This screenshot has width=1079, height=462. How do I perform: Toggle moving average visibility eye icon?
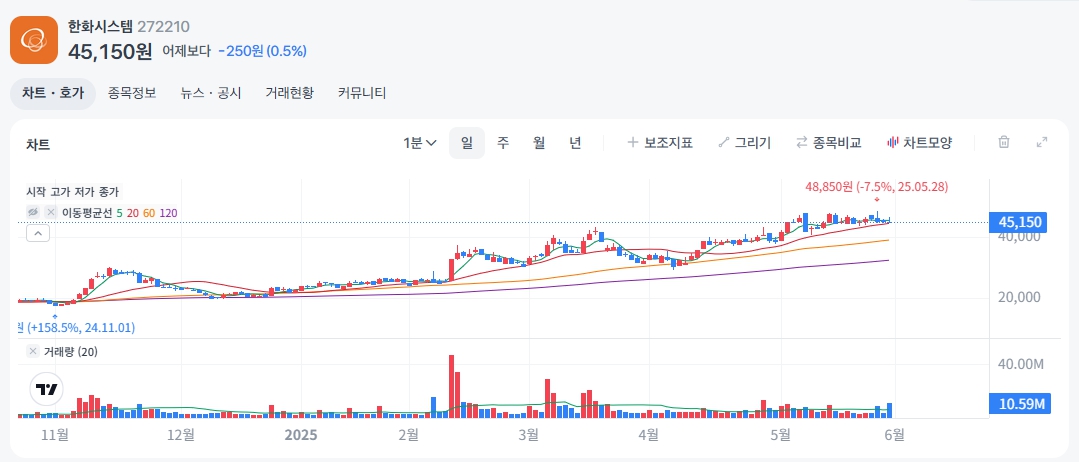point(32,213)
